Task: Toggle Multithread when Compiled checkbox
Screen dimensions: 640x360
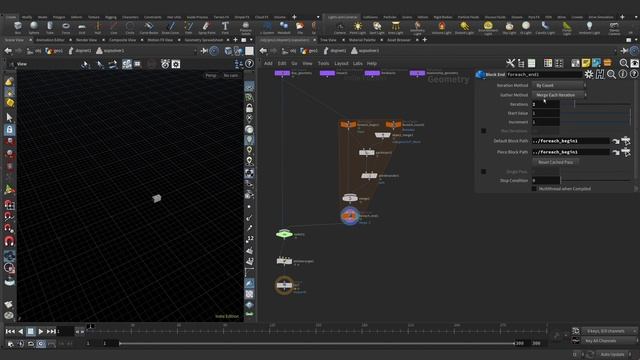Action: click(534, 189)
